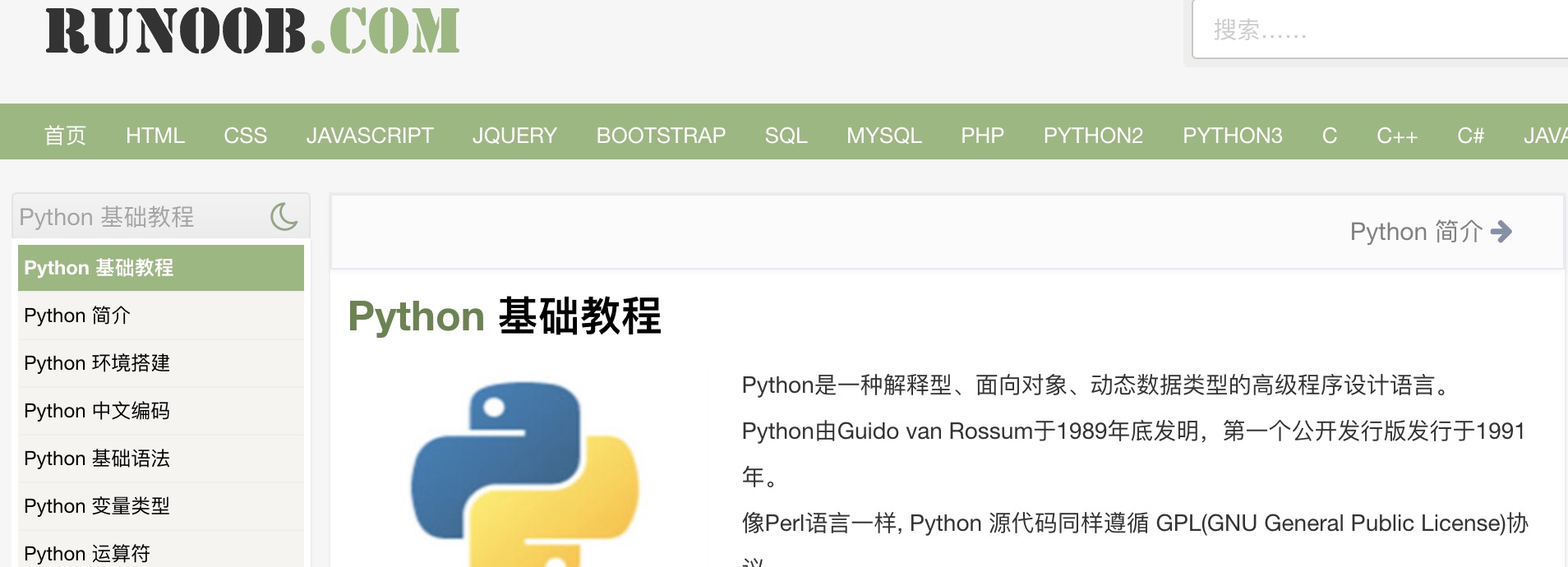Open the JAVASCRIPT tutorial section
1568x567 pixels.
click(x=369, y=136)
